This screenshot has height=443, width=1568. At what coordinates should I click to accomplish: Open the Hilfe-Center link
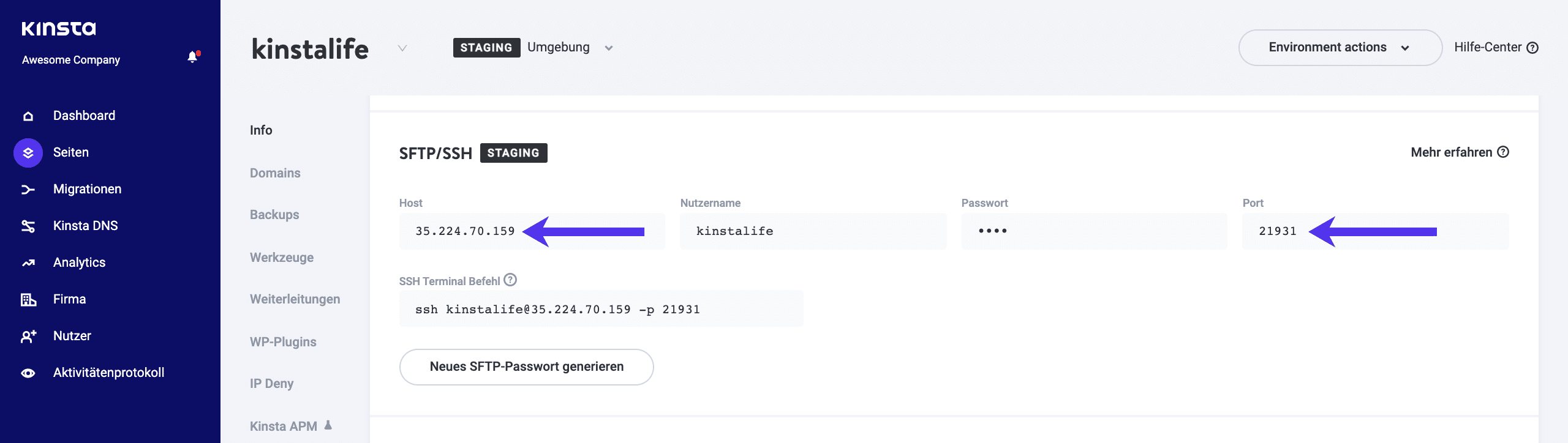(x=1488, y=48)
